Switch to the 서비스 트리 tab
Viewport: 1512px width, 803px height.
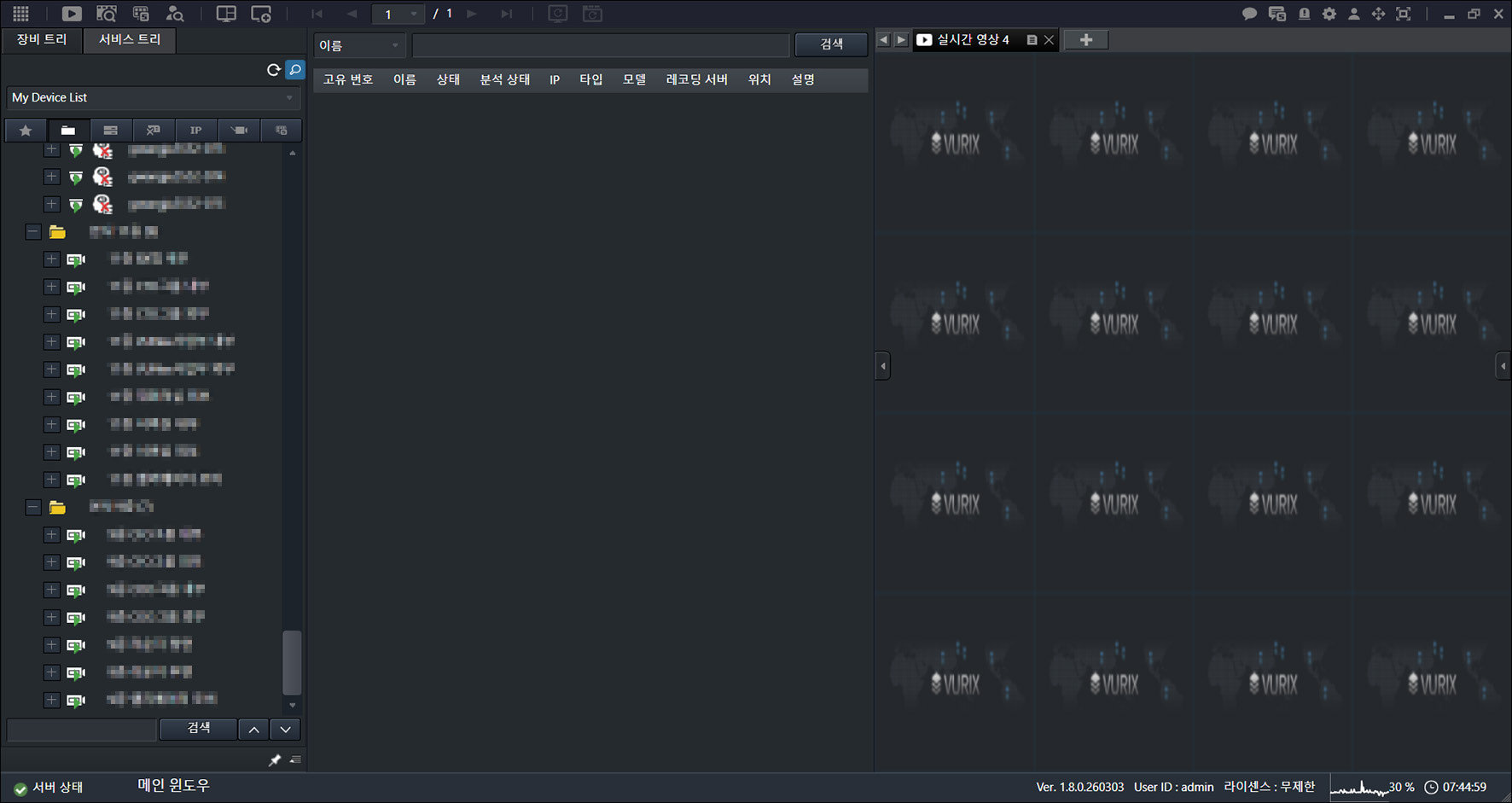coord(130,40)
